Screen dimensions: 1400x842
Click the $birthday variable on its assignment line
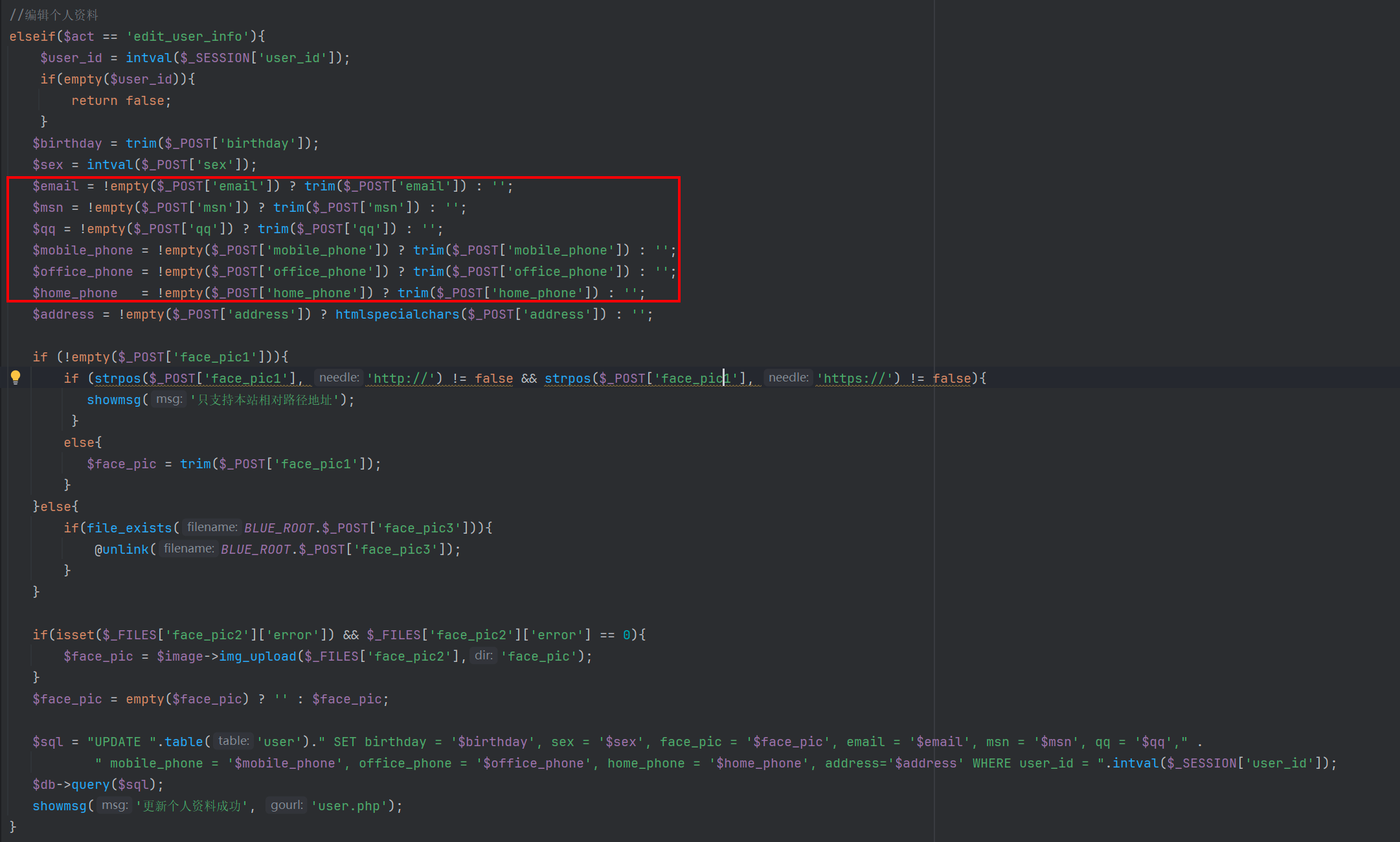[67, 143]
